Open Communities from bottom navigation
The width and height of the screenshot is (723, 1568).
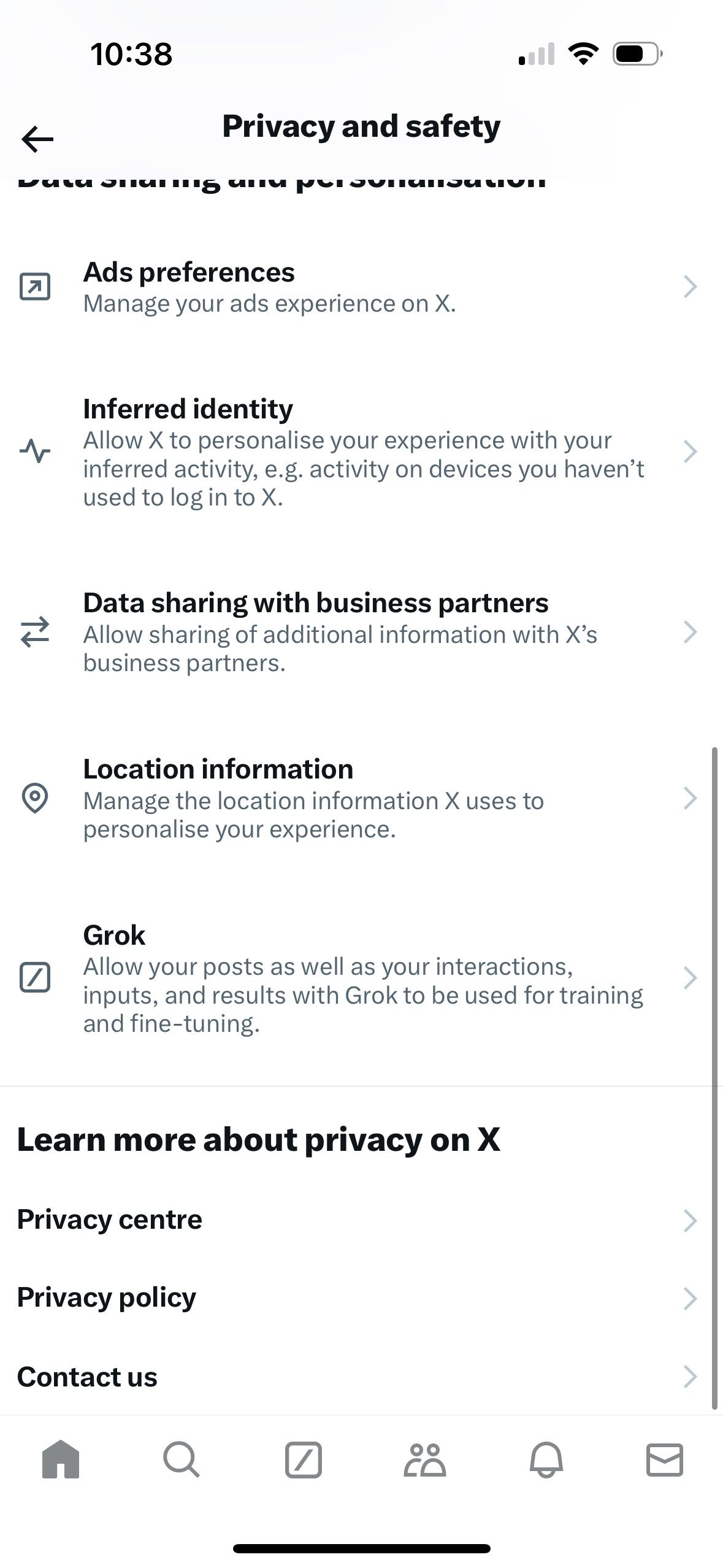point(424,1459)
